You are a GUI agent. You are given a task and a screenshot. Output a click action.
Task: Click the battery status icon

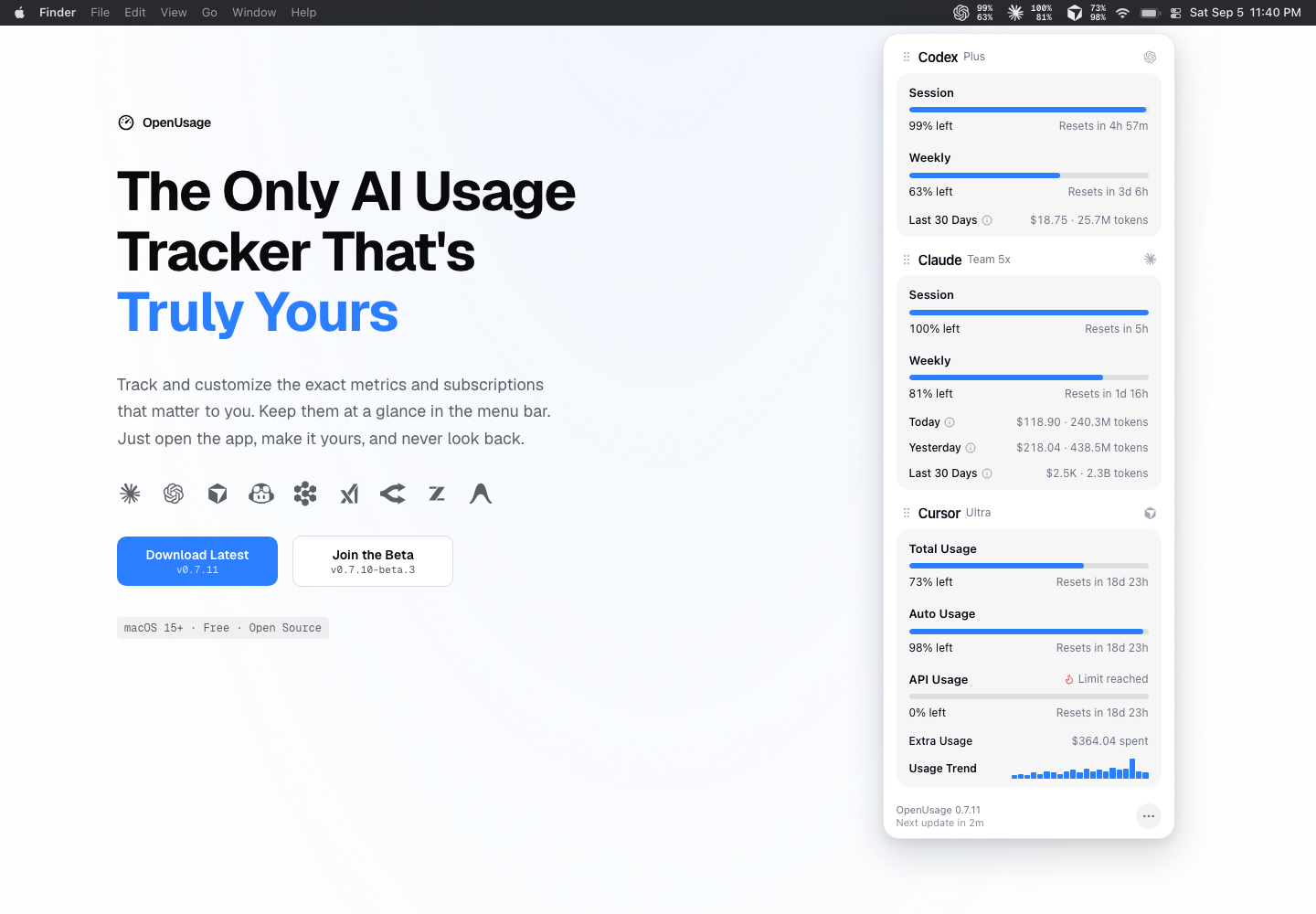(1151, 13)
